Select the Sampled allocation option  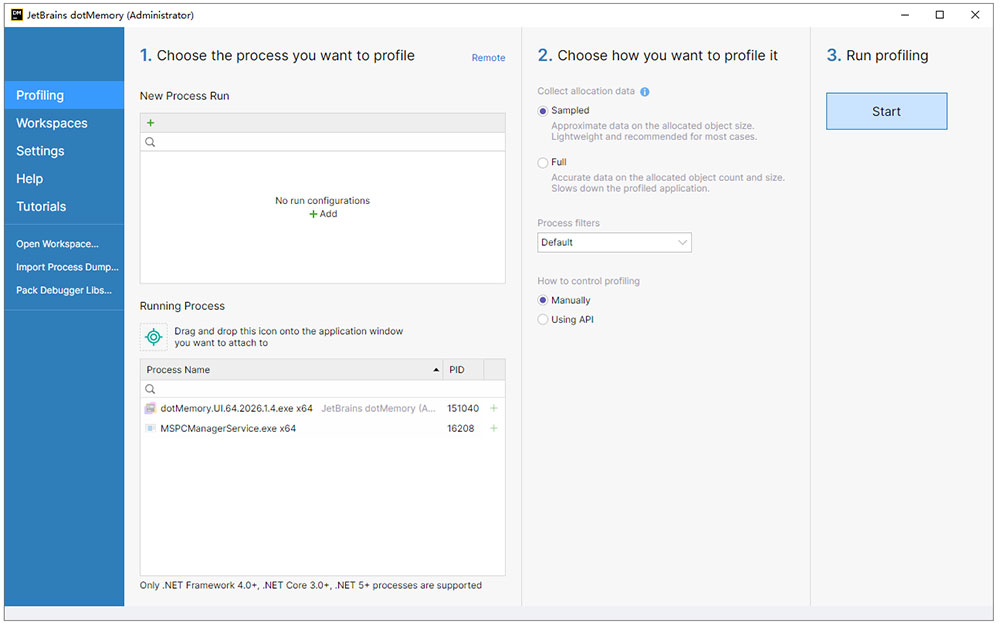pyautogui.click(x=543, y=111)
